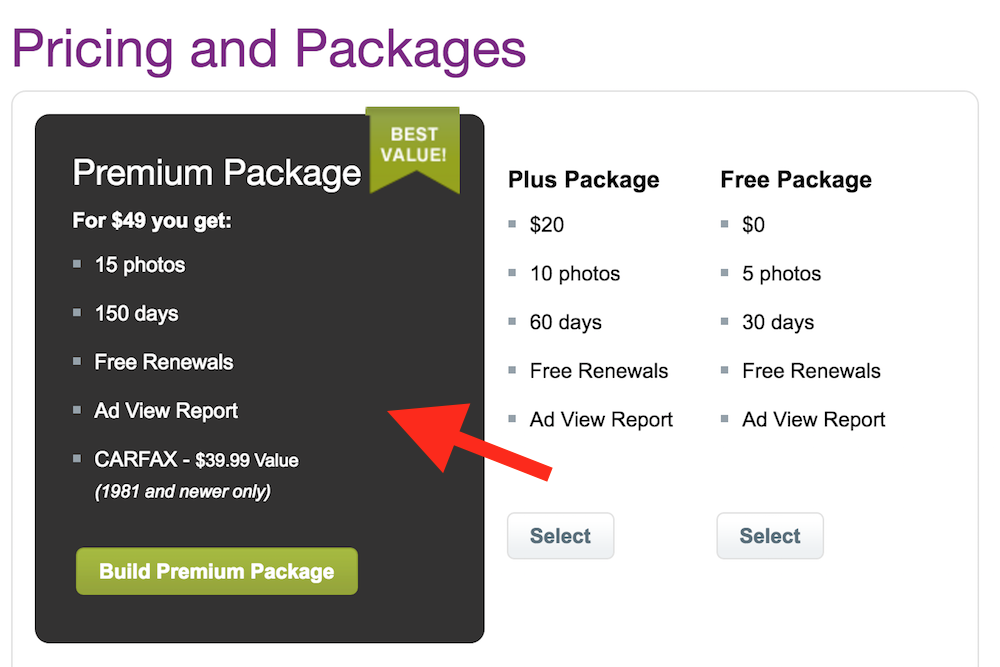Click the bullet next to 150 days

pos(77,312)
